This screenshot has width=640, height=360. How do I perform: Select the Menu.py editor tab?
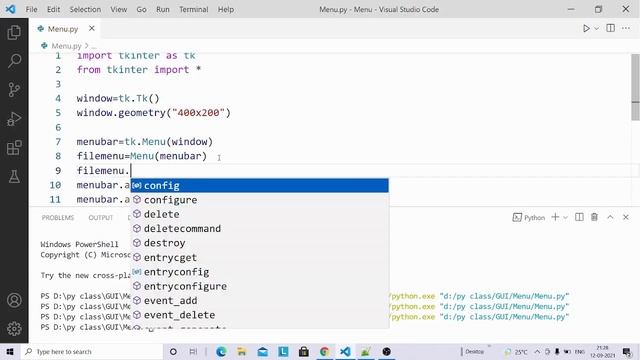tap(63, 29)
